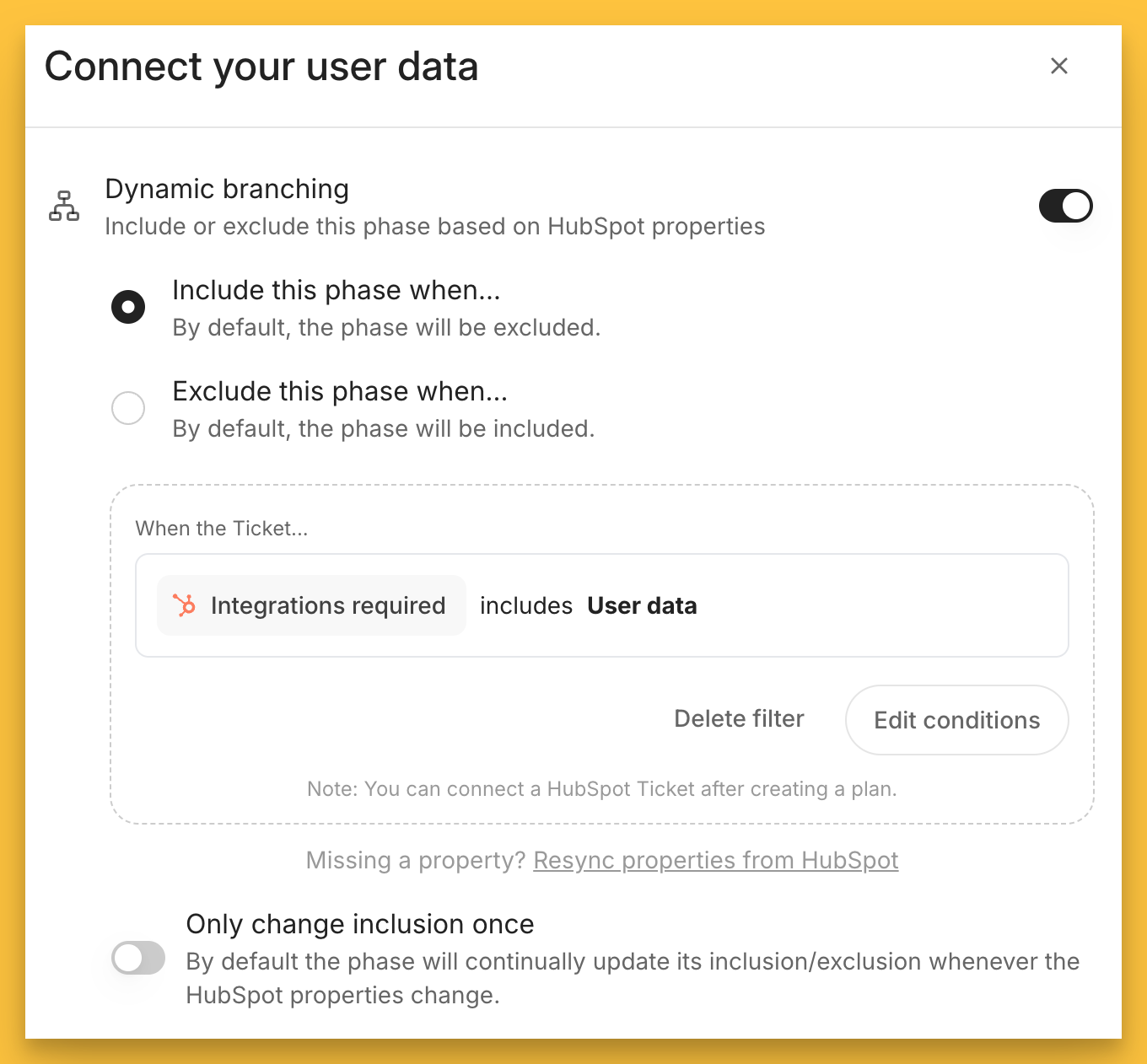1147x1064 pixels.
Task: Select the Include this phase radio button
Action: (128, 307)
